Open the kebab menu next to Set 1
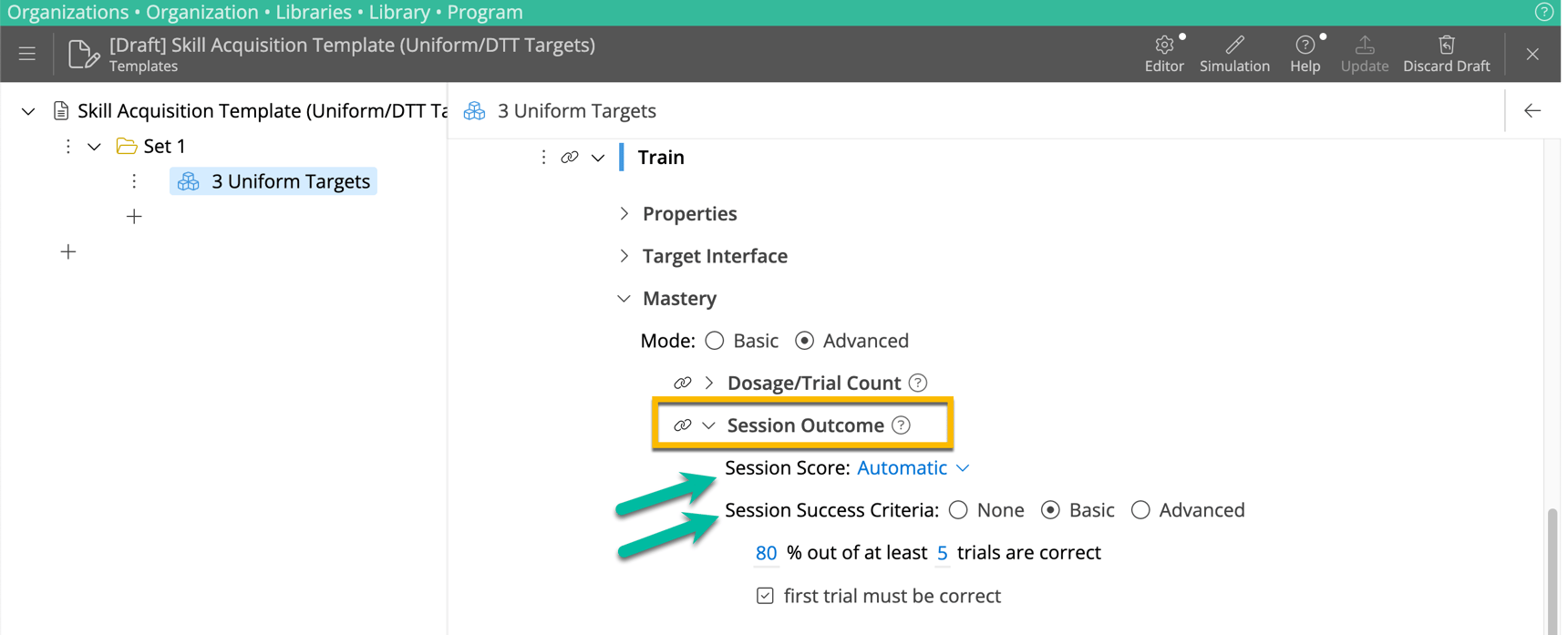Viewport: 1568px width, 635px height. click(x=68, y=146)
